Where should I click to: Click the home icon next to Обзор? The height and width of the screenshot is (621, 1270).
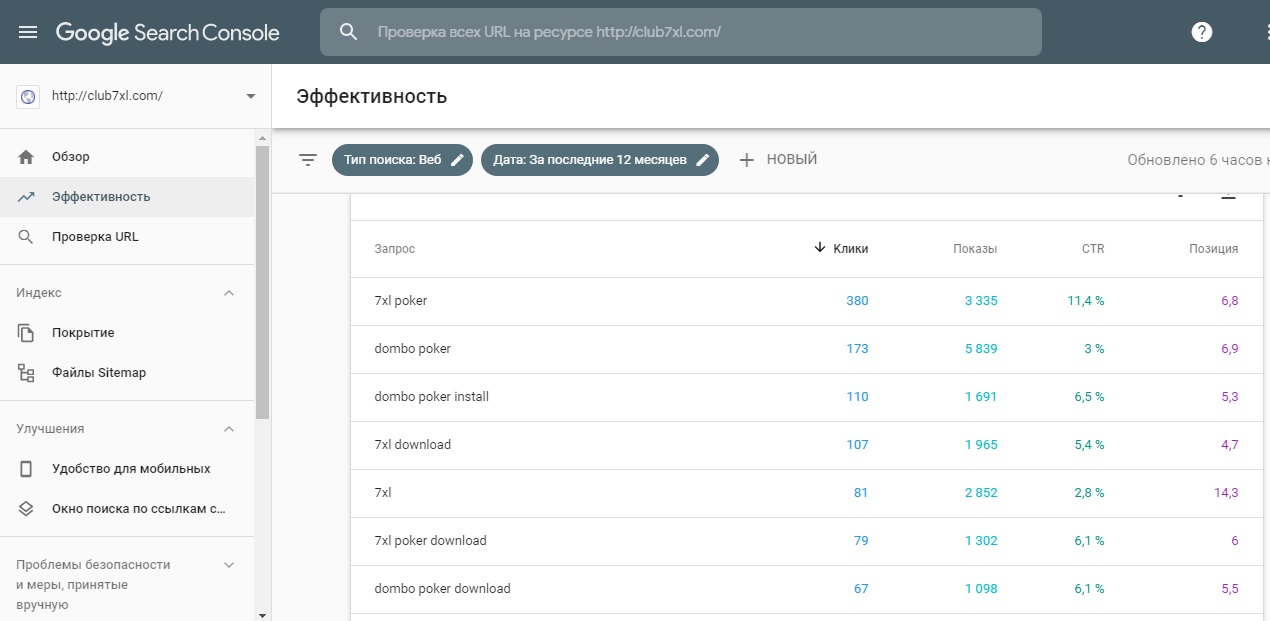pos(27,157)
